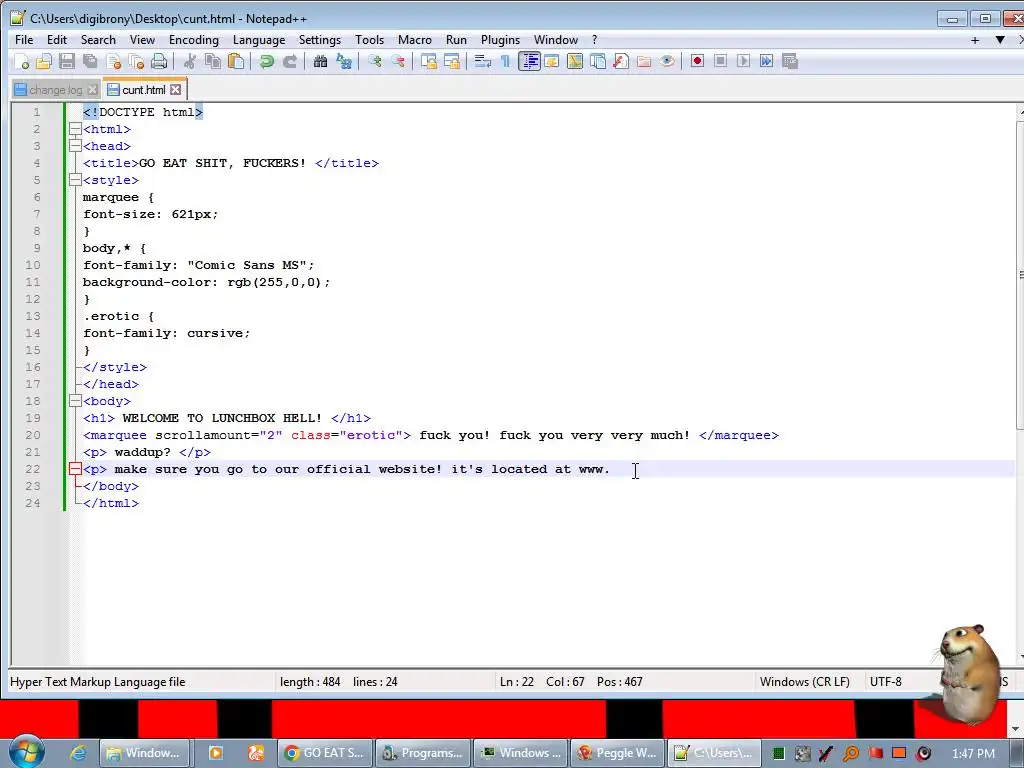Click the Replace toolbar icon
1024x768 pixels.
[344, 61]
